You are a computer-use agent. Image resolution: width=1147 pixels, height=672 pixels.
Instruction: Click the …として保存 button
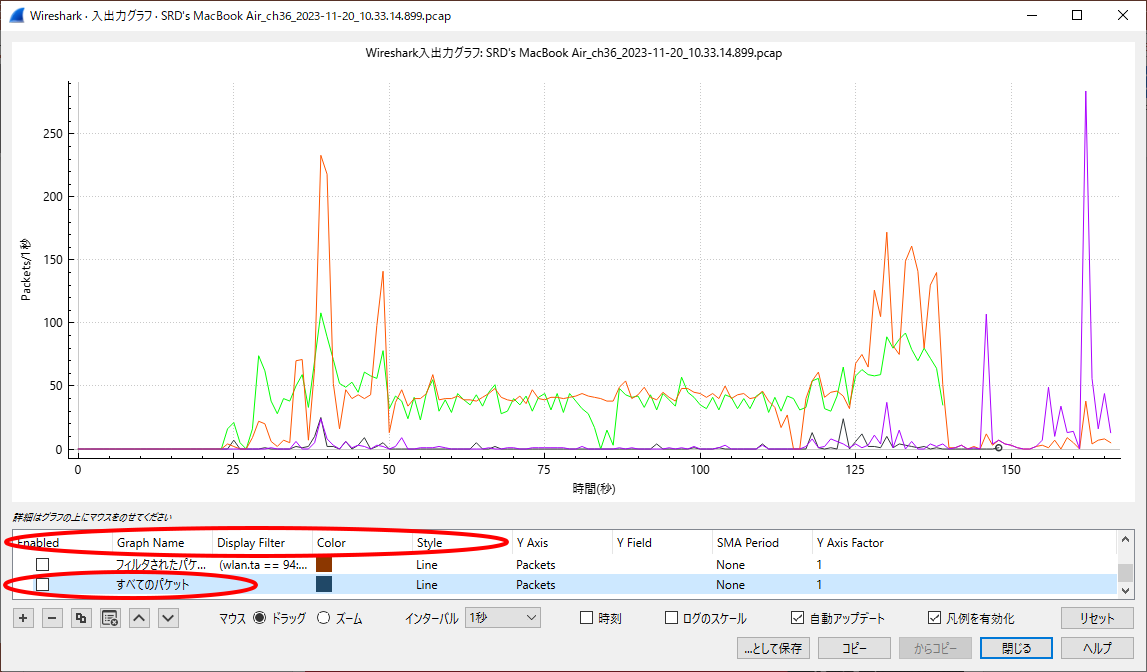773,648
